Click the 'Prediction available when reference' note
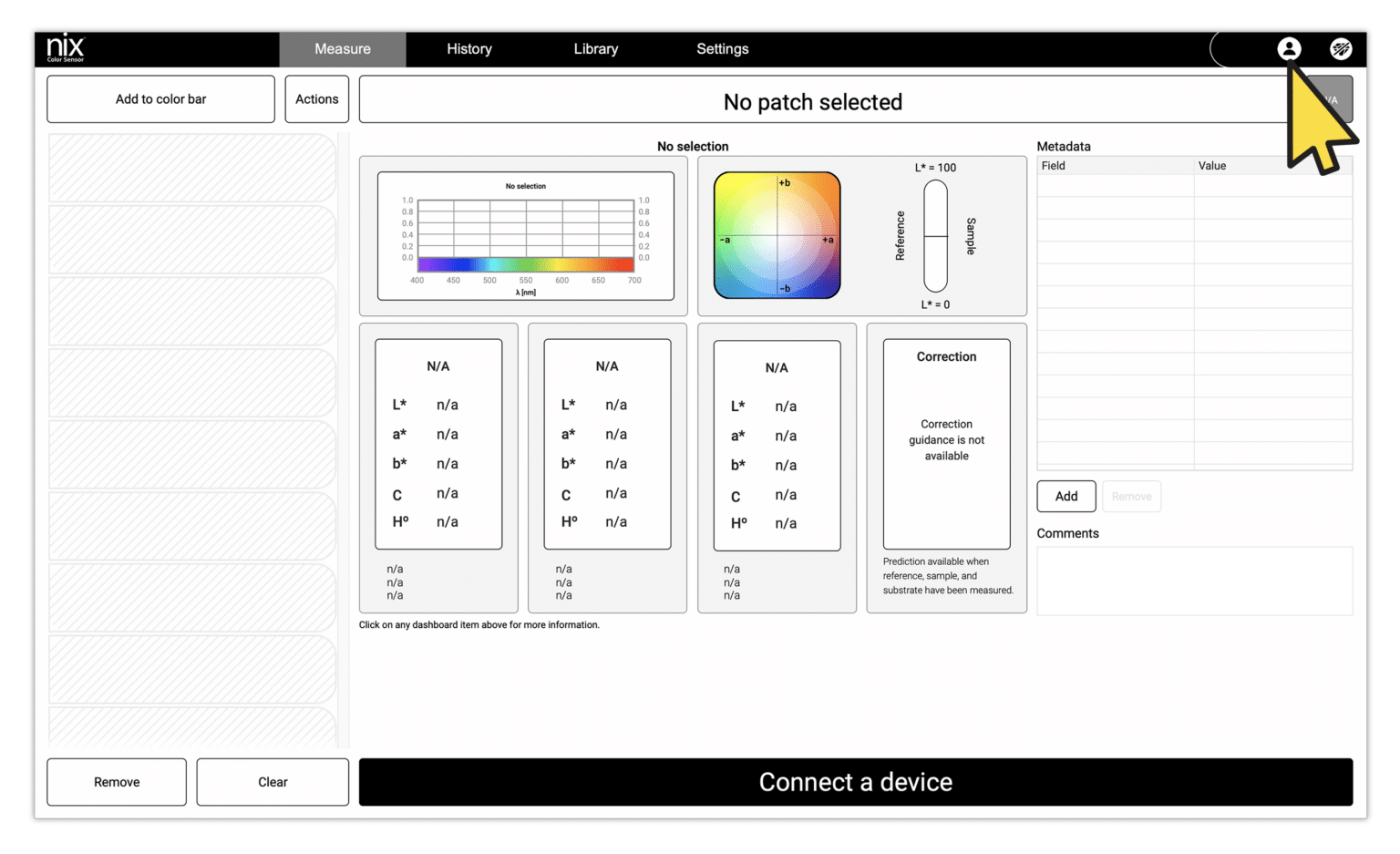The width and height of the screenshot is (1400, 854). [948, 576]
